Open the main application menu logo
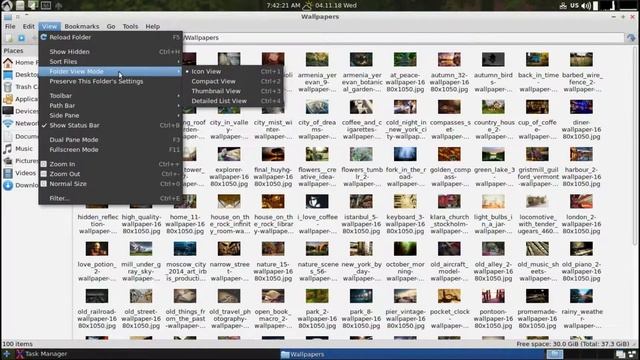The width and height of the screenshot is (640, 360). point(7,5)
